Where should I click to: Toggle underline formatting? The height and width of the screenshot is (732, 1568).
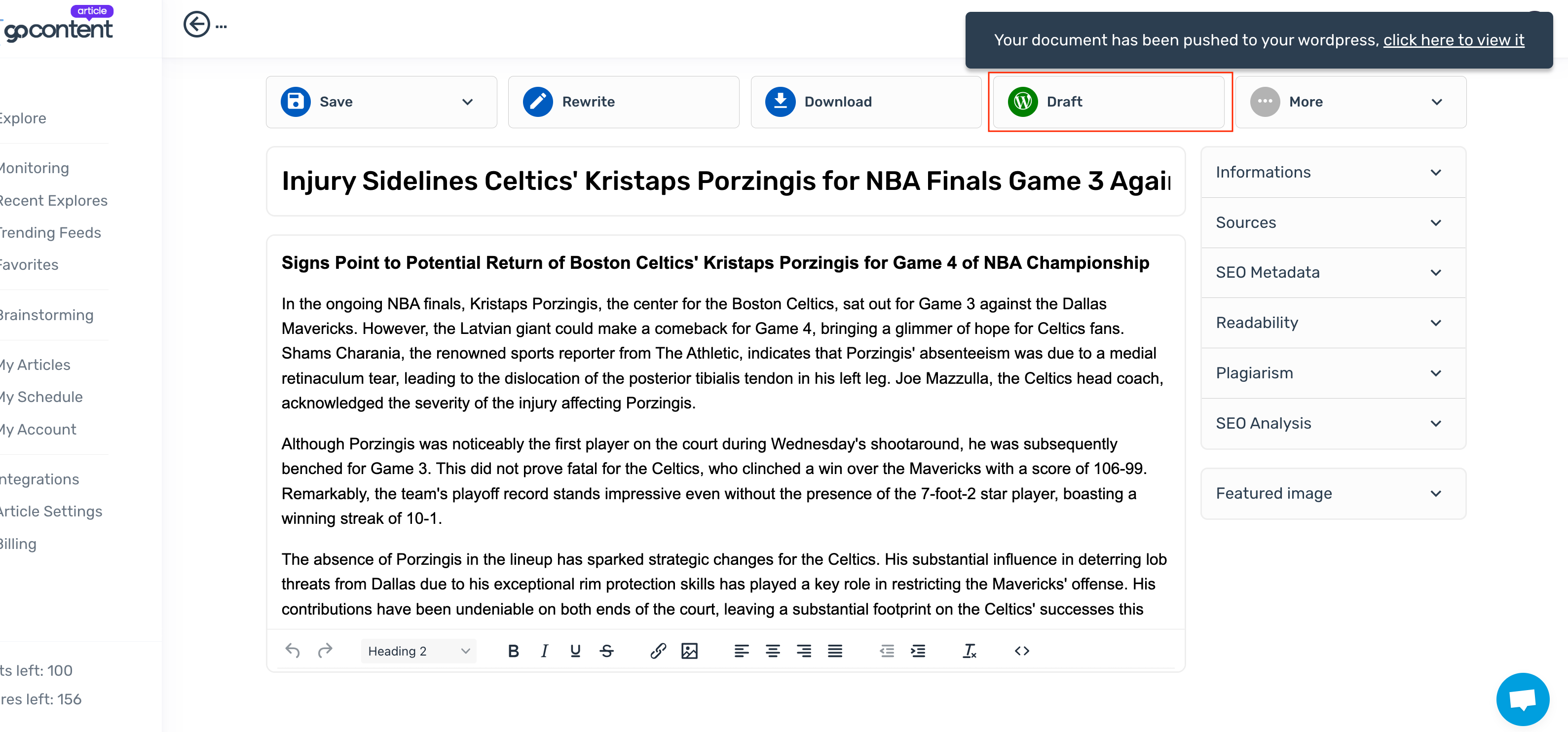(575, 651)
